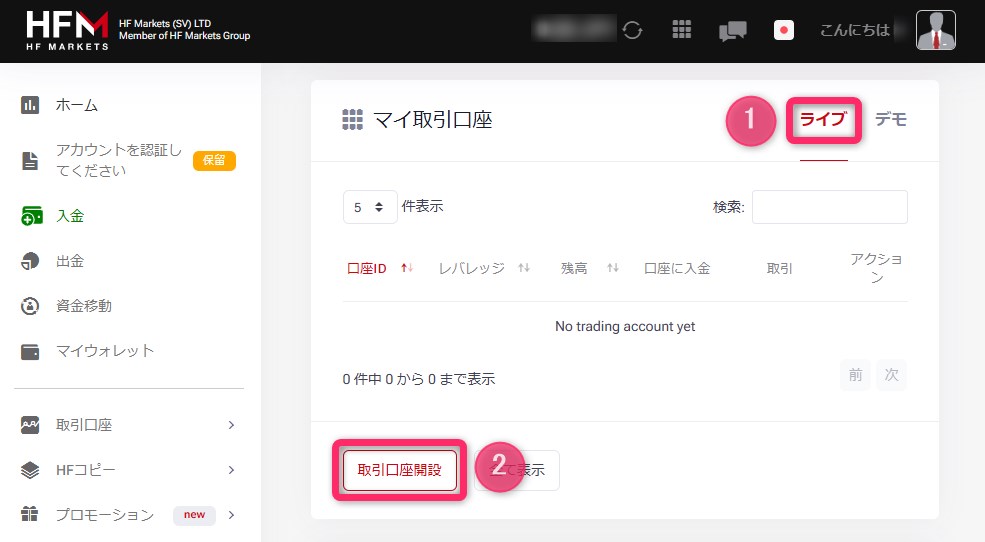Click the 取引口座開設 button
Viewport: 985px width, 542px height.
[399, 470]
